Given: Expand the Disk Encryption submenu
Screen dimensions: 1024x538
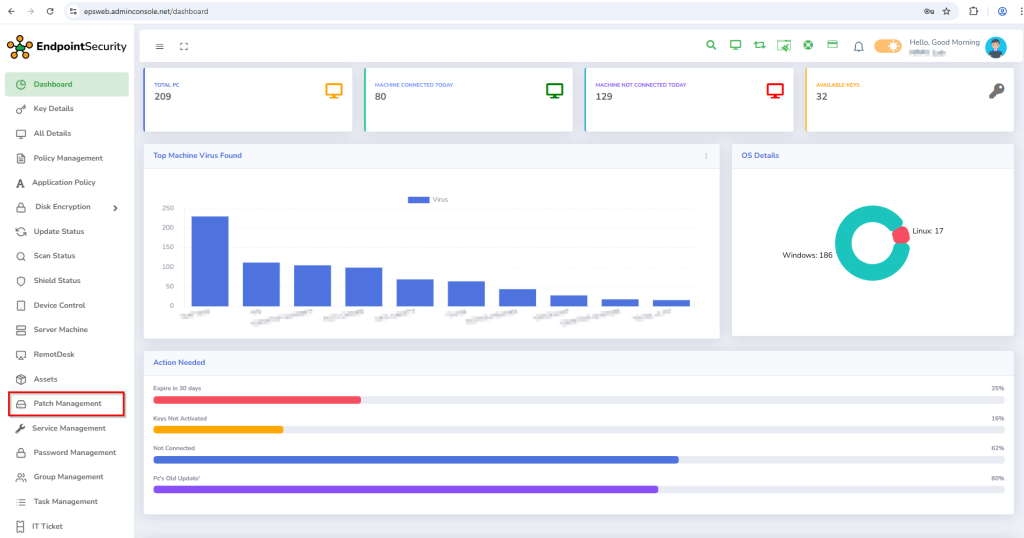Looking at the screenshot, I should pos(115,208).
